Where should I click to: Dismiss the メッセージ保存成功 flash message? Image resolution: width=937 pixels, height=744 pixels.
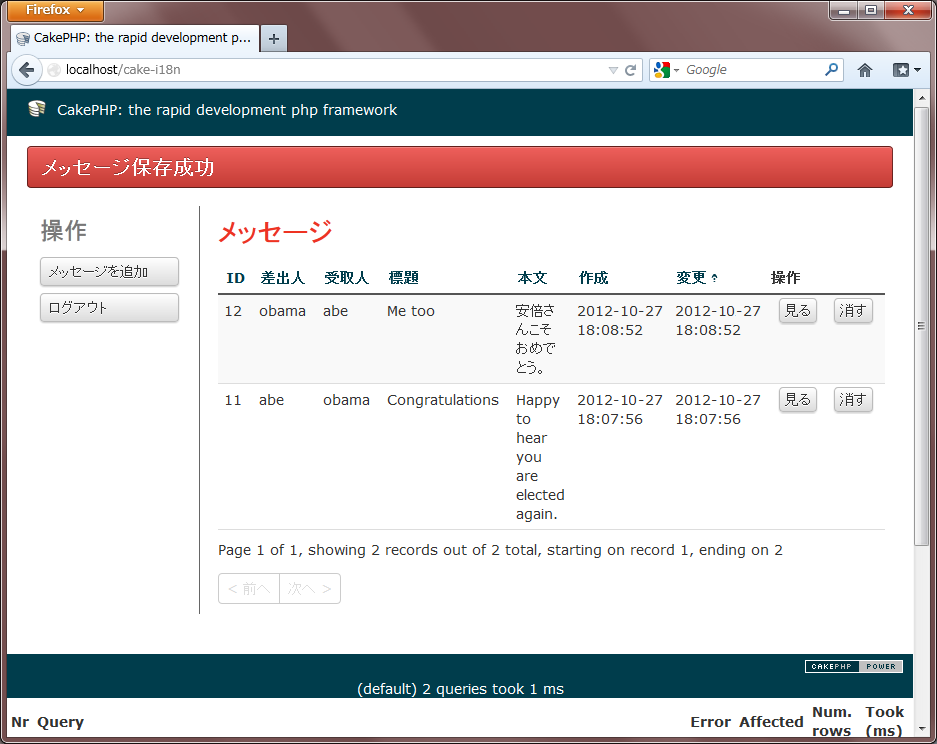tap(459, 167)
